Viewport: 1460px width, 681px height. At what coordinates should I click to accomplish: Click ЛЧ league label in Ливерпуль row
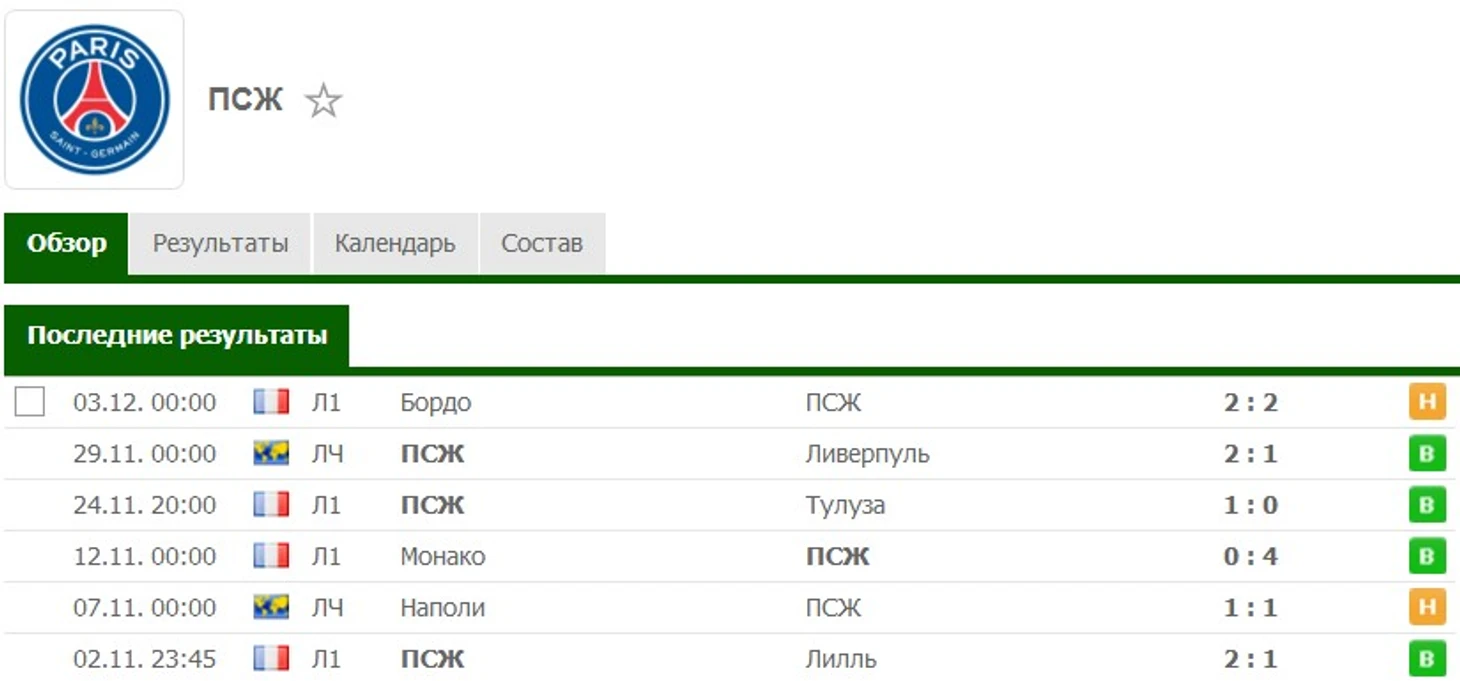pyautogui.click(x=327, y=454)
